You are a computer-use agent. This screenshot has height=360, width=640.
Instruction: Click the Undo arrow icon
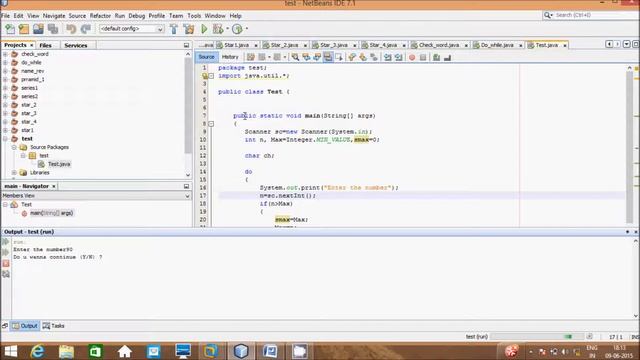[x=71, y=29]
